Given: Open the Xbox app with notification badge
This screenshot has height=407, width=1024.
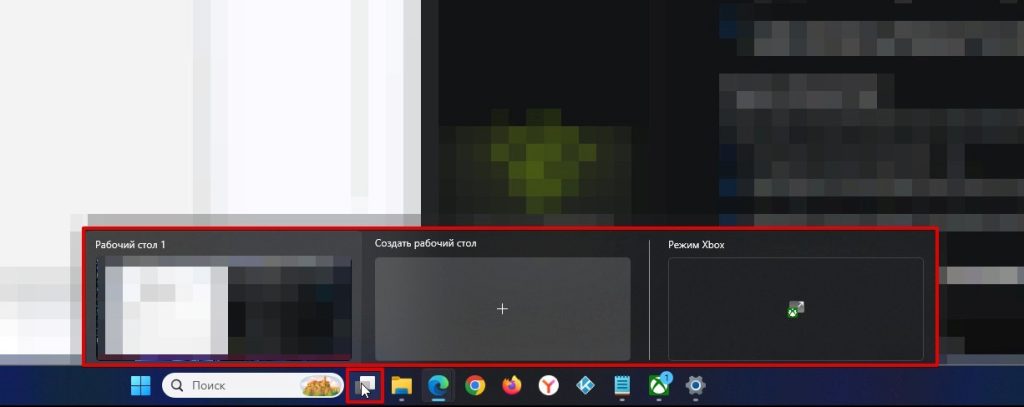Looking at the screenshot, I should (x=660, y=385).
